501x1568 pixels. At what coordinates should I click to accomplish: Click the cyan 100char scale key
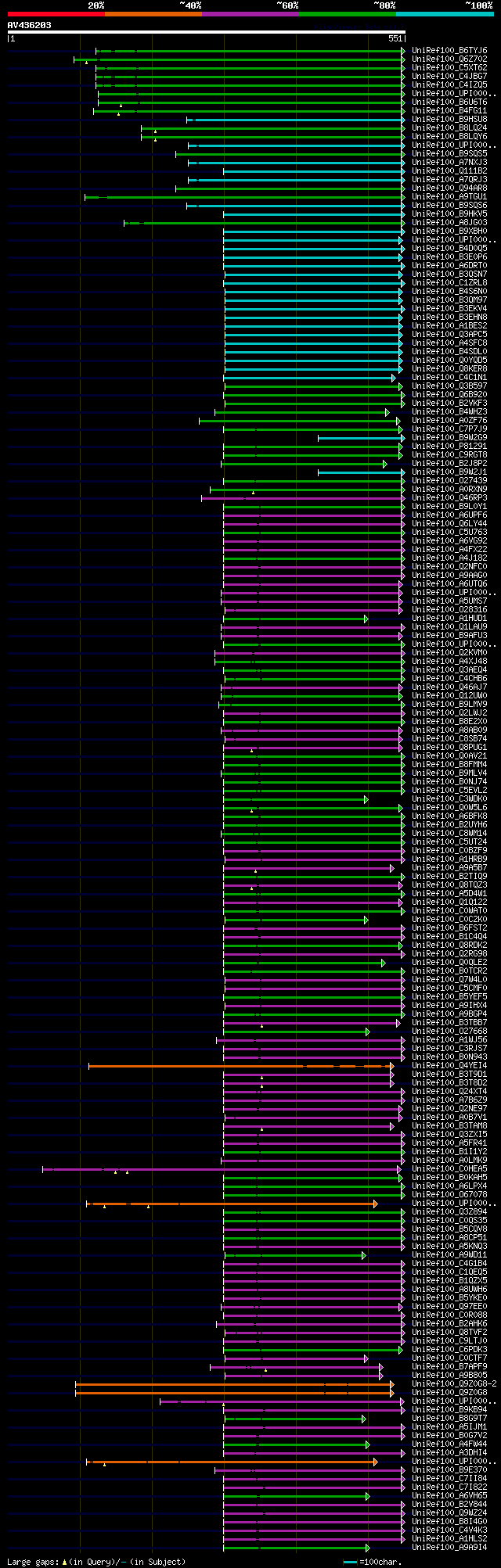[350, 1562]
